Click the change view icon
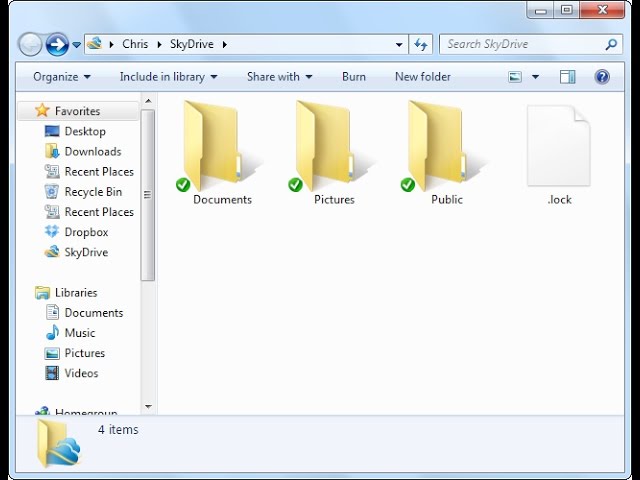The width and height of the screenshot is (640, 480). coord(515,77)
